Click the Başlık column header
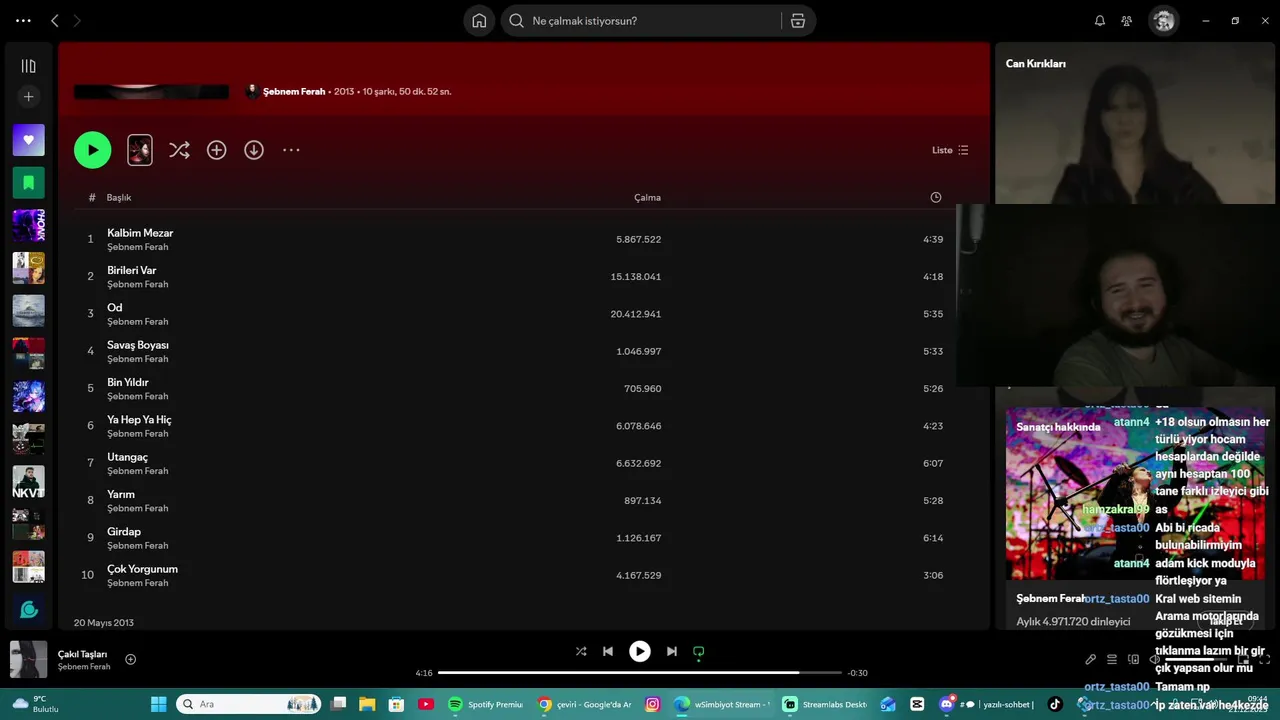Viewport: 1280px width, 720px height. pos(119,197)
